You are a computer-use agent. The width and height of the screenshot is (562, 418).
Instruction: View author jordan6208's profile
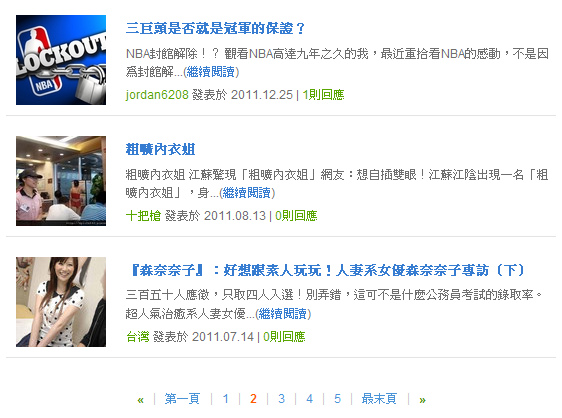click(157, 95)
